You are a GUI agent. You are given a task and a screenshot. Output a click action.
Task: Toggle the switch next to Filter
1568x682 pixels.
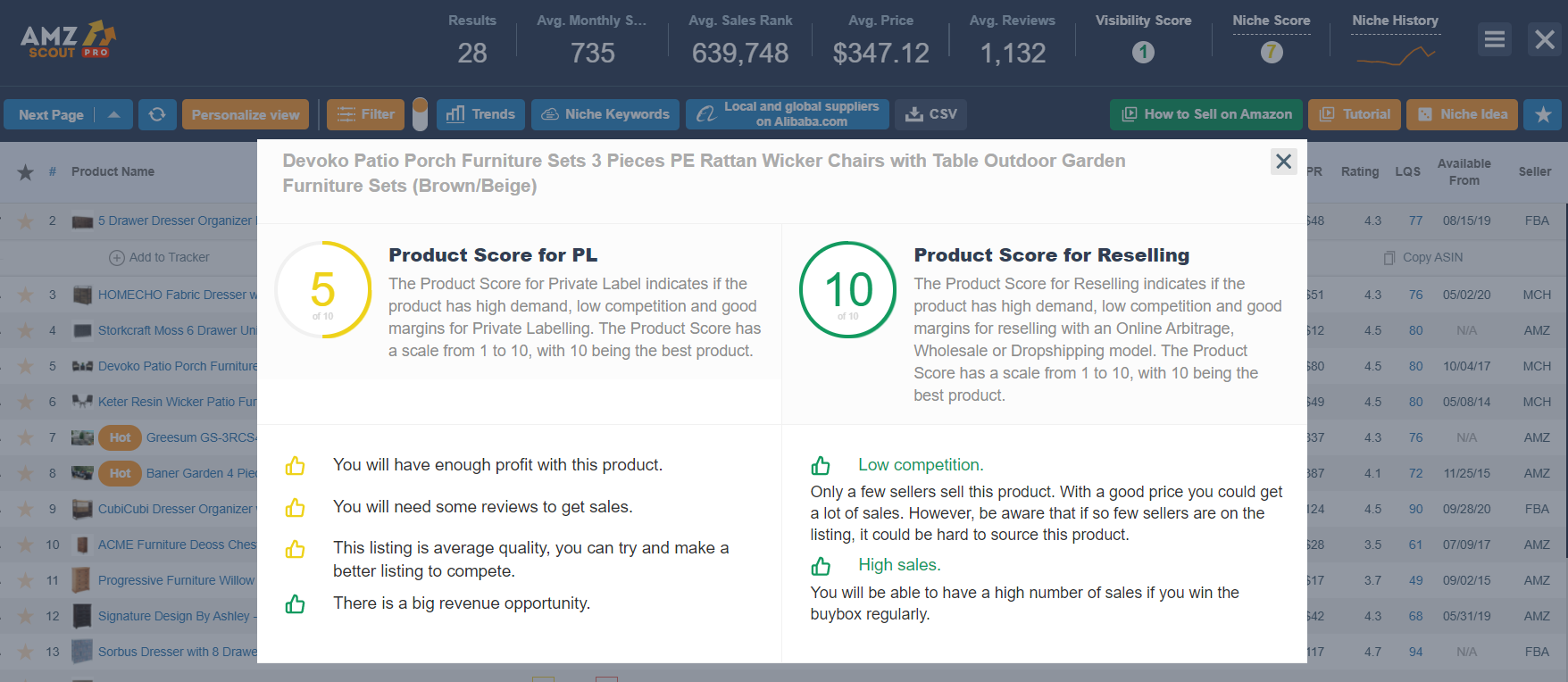tap(420, 114)
